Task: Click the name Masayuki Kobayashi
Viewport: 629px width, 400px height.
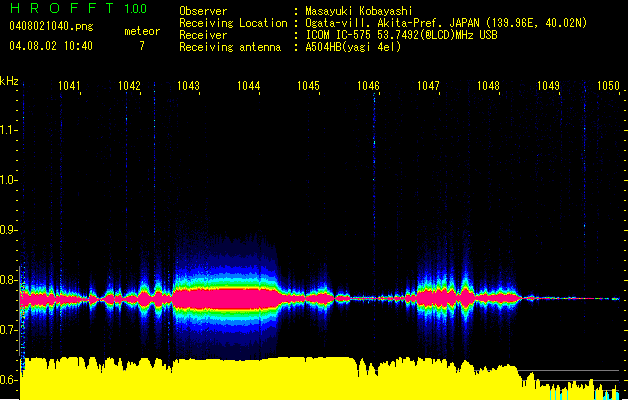Action: pyautogui.click(x=359, y=11)
